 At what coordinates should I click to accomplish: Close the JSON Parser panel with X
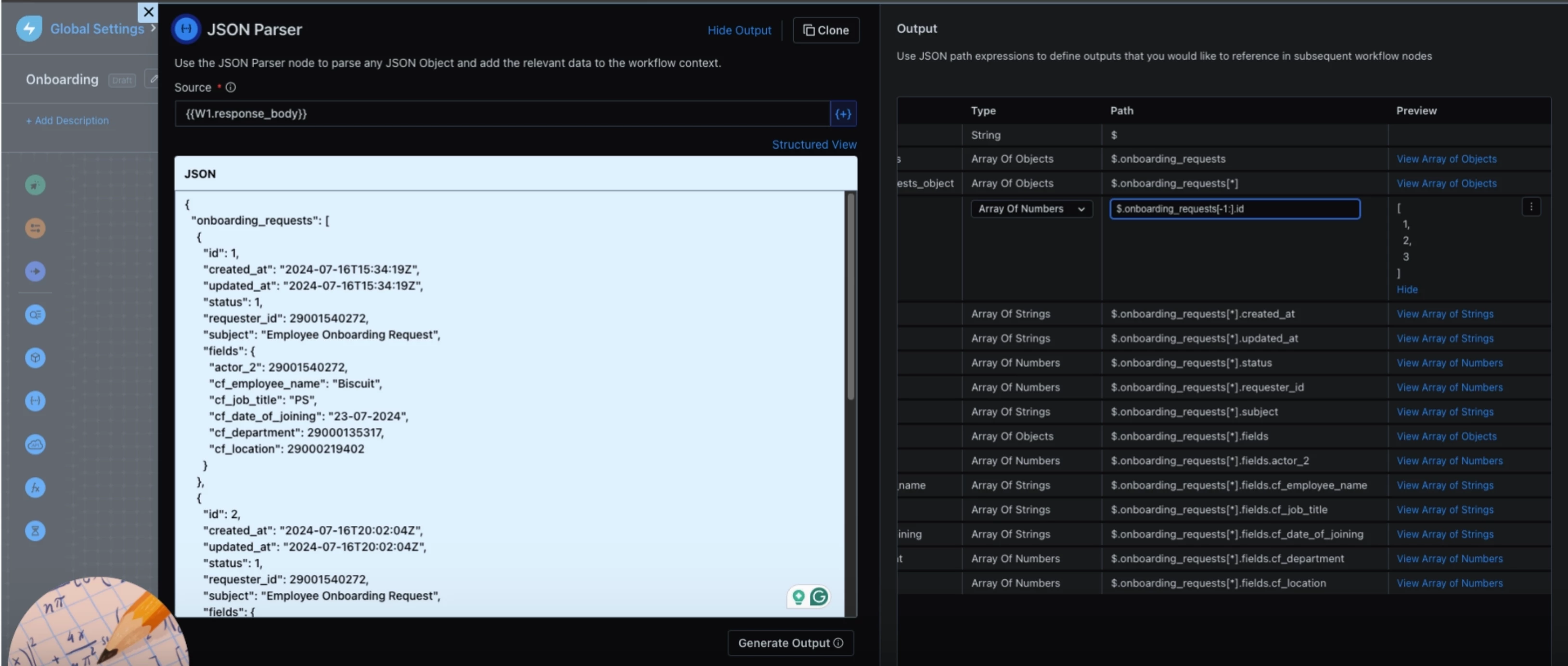tap(148, 12)
